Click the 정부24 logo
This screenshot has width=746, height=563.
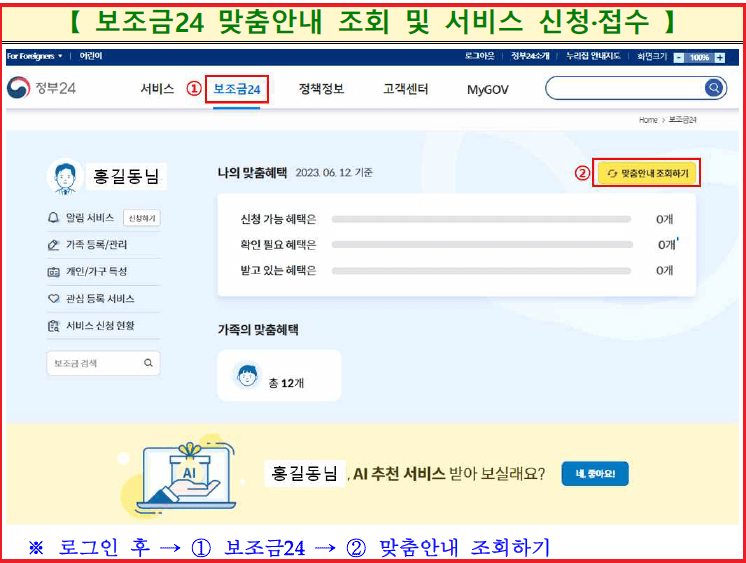click(x=41, y=88)
